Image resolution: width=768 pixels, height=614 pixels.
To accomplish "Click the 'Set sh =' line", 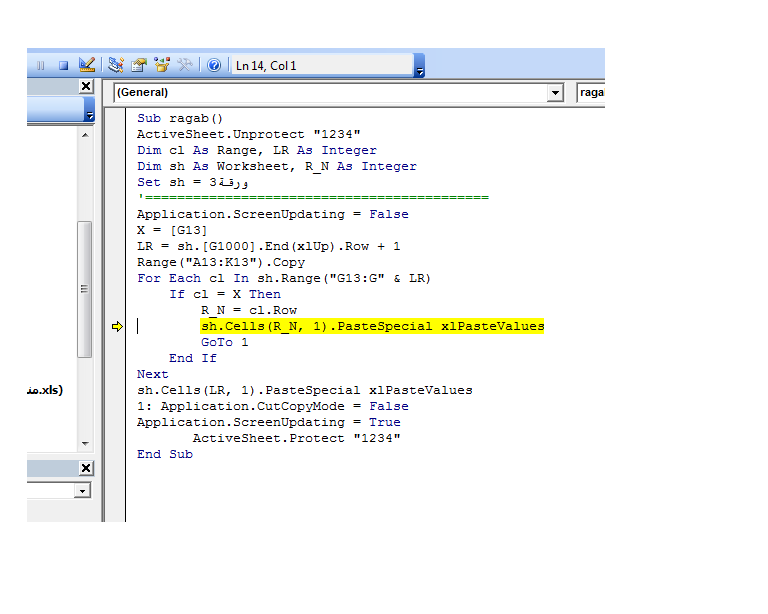I will tap(192, 182).
